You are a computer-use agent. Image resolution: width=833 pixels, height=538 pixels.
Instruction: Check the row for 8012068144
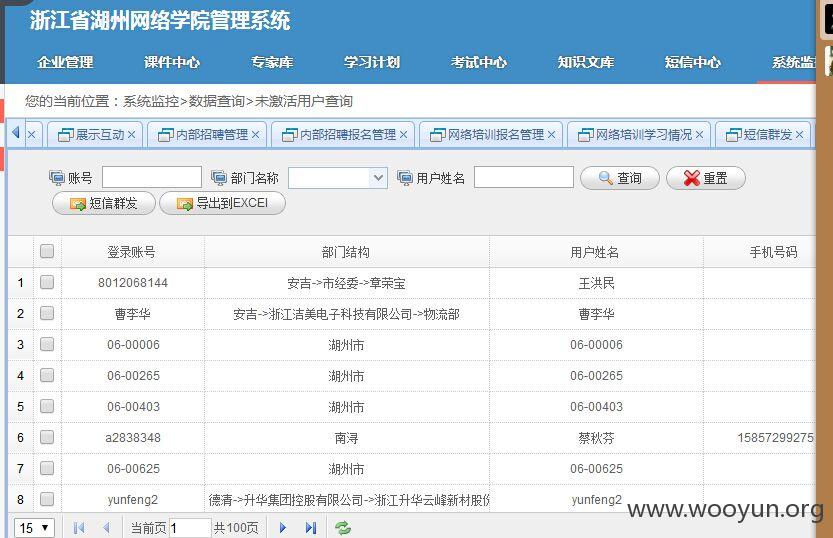[47, 281]
